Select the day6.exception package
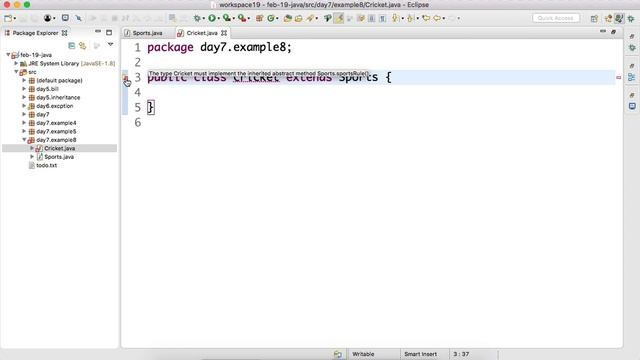 [x=54, y=106]
